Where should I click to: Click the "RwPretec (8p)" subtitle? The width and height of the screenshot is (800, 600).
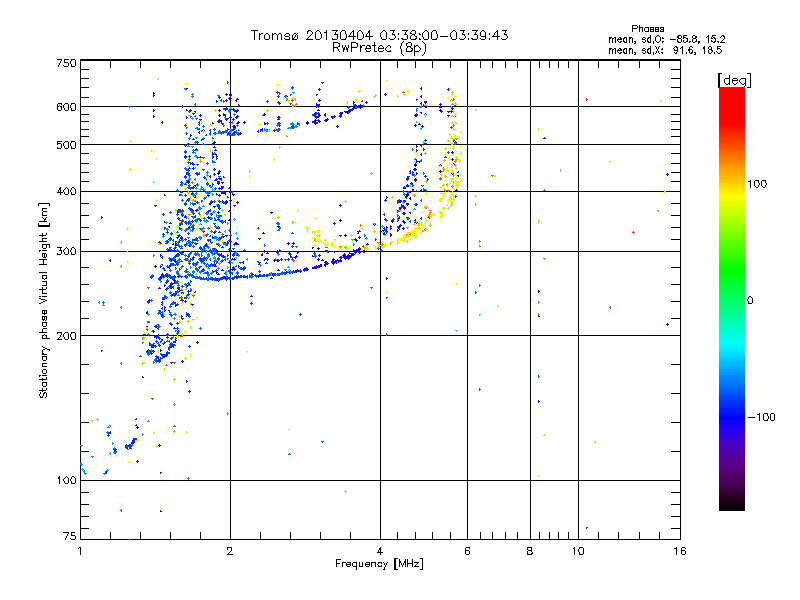[379, 48]
